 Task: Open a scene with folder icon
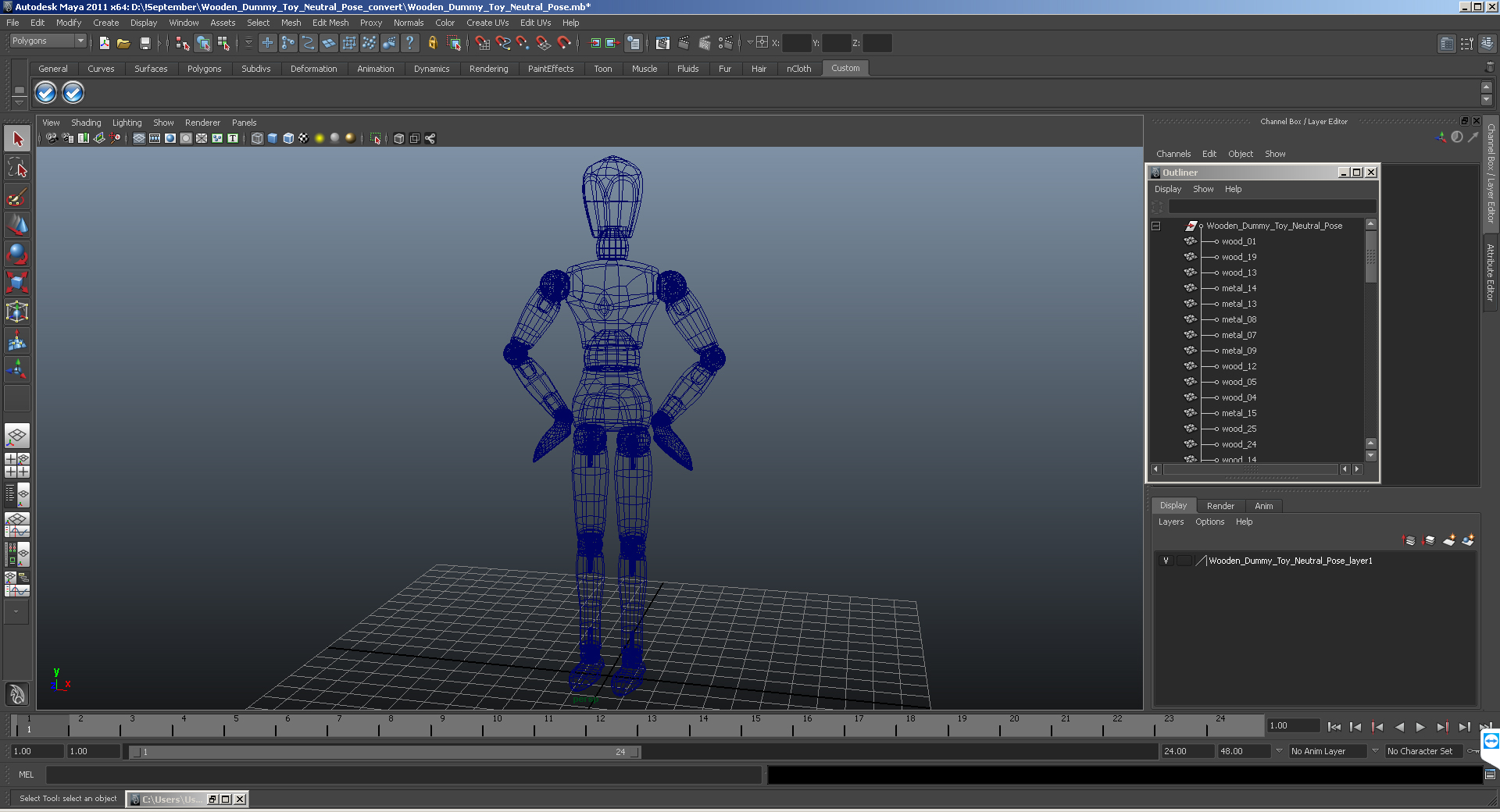pos(123,43)
